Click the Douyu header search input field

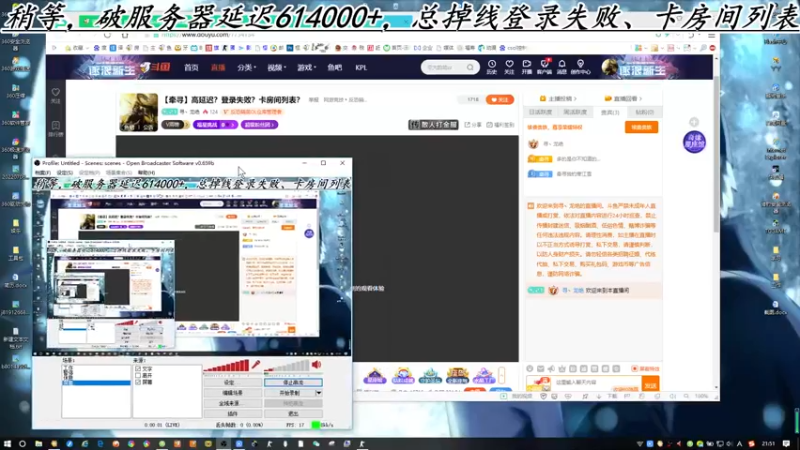click(x=445, y=67)
